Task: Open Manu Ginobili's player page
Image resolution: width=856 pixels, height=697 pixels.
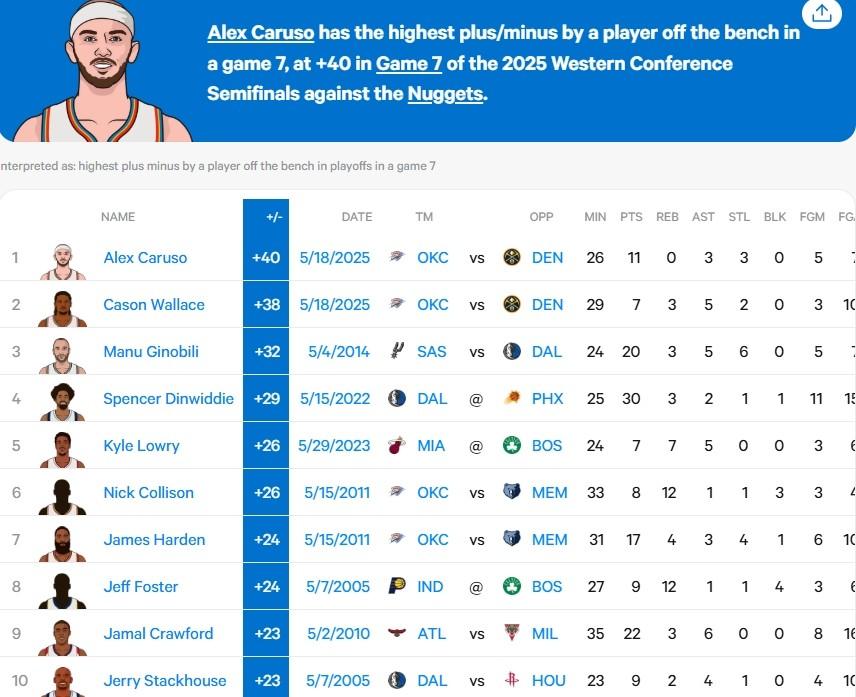Action: pyautogui.click(x=151, y=352)
